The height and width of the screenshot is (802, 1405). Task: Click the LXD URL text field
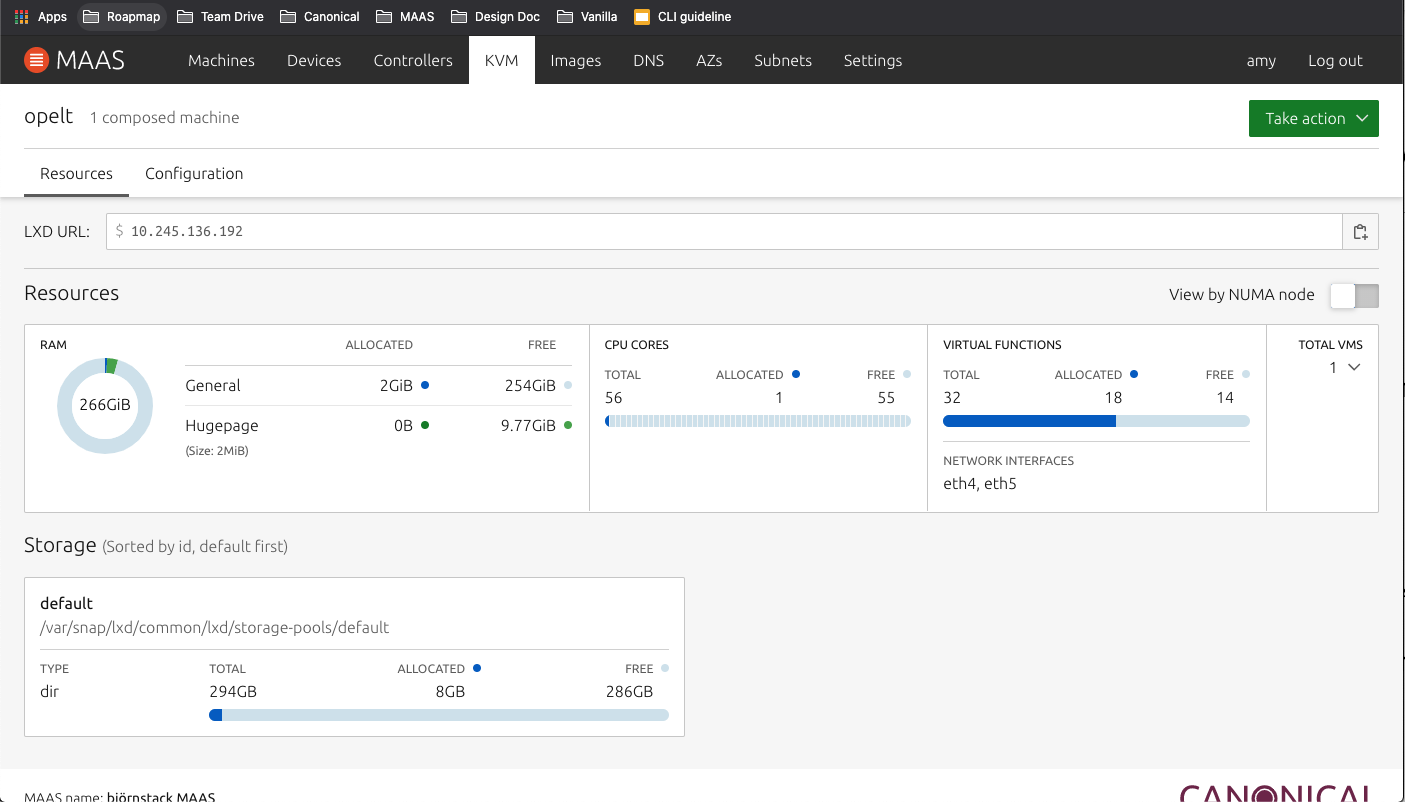(723, 232)
